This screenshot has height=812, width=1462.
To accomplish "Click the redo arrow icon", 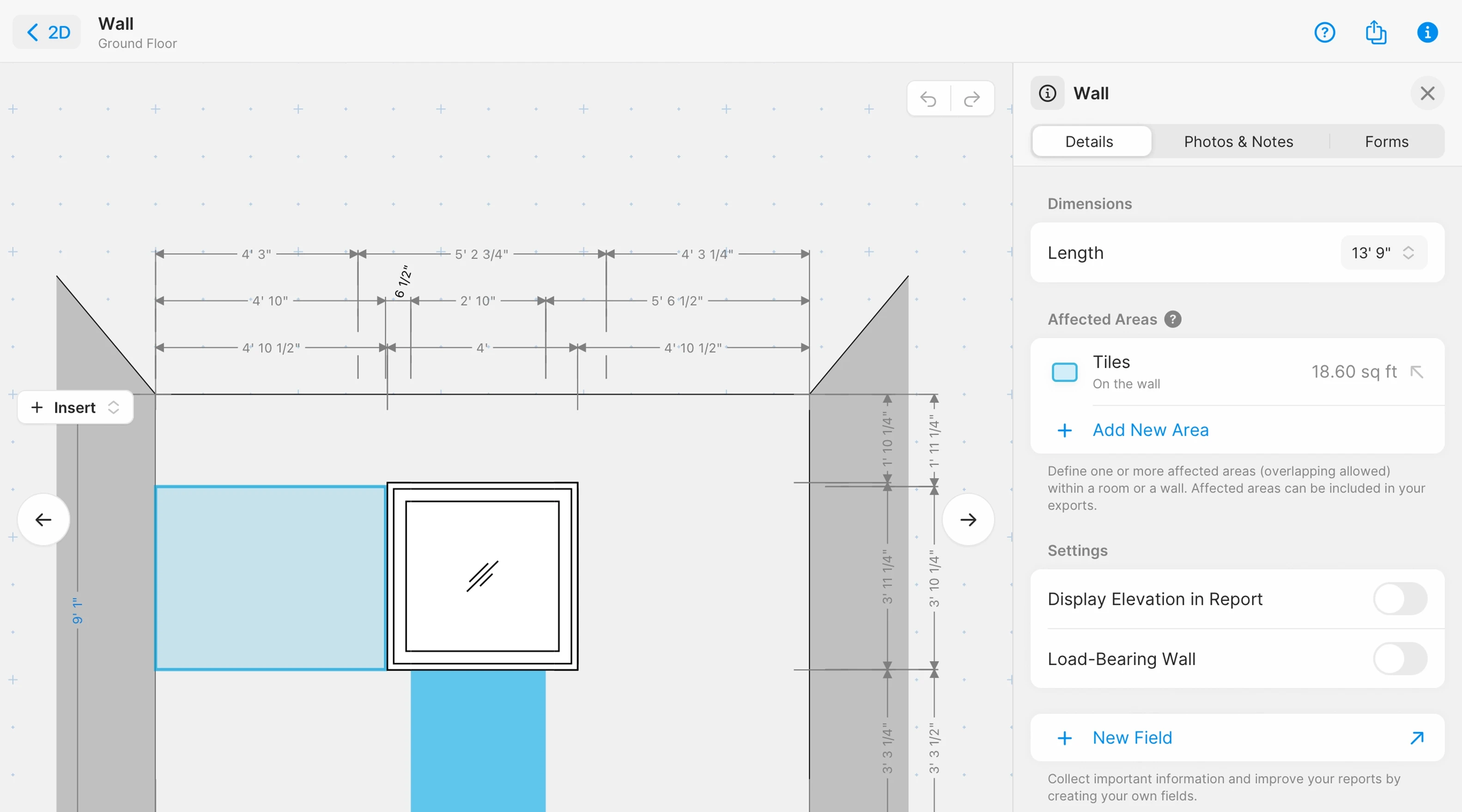I will pyautogui.click(x=972, y=99).
